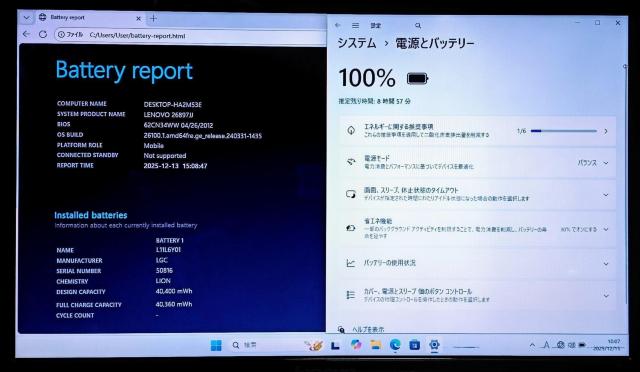This screenshot has width=640, height=372.
Task: Select the 62CN34WW 04/26/2012 BIOS value
Action: tap(178, 125)
